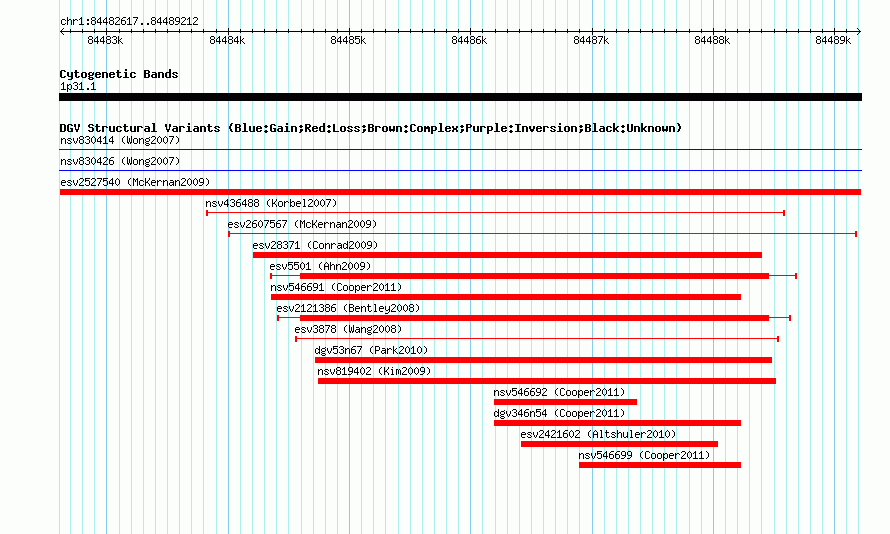Click the DGV Structural Variants track title
Image resolution: width=890 pixels, height=534 pixels.
[371, 128]
